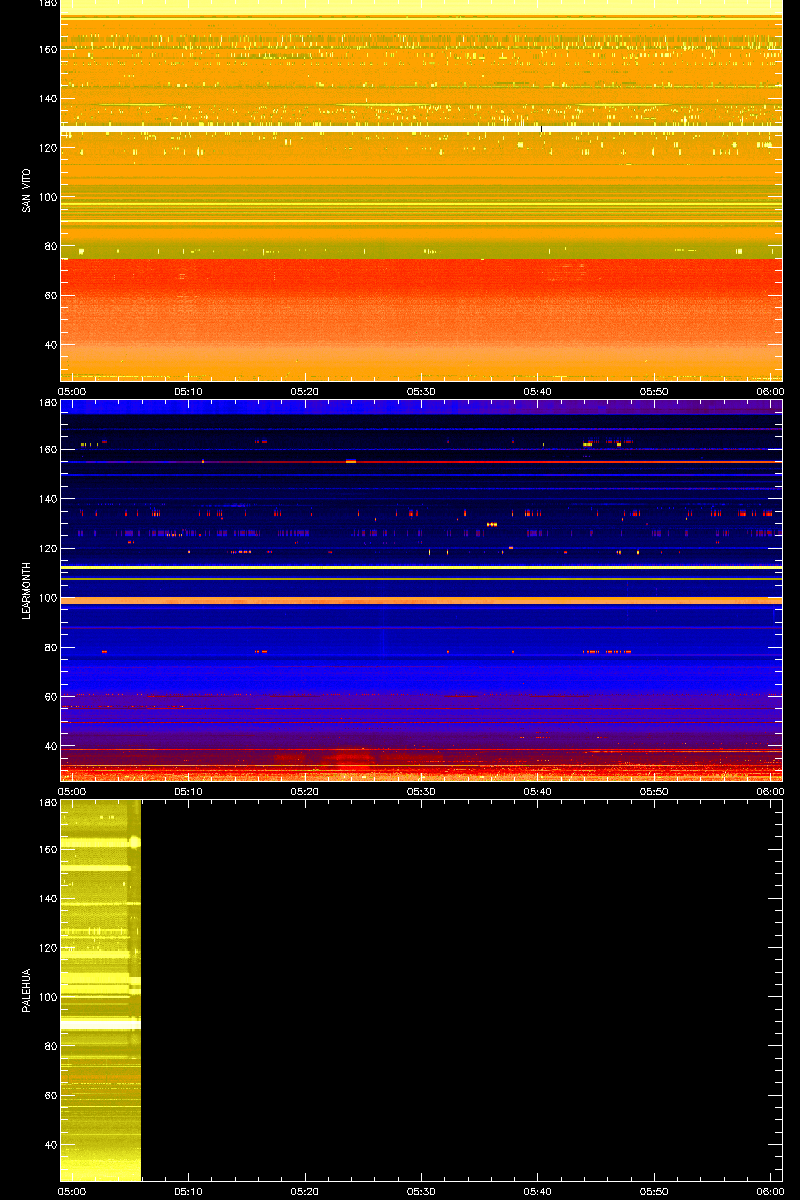Screen dimensions: 800x1200
Task: Click 05:40 under the San Vito plot
Action: [538, 391]
